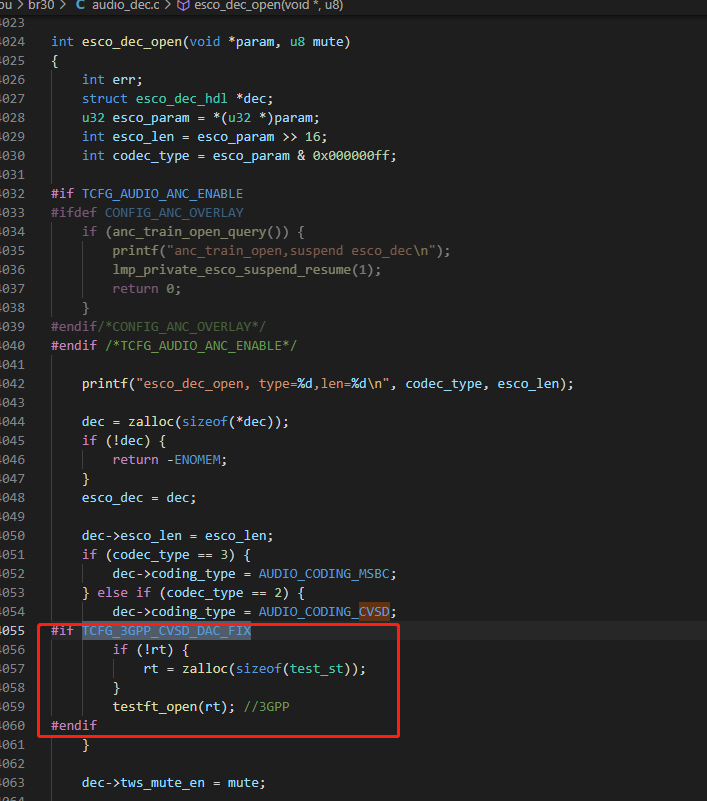Click 'esco_param' in the u32 declaration line
This screenshot has width=707, height=801.
point(151,118)
